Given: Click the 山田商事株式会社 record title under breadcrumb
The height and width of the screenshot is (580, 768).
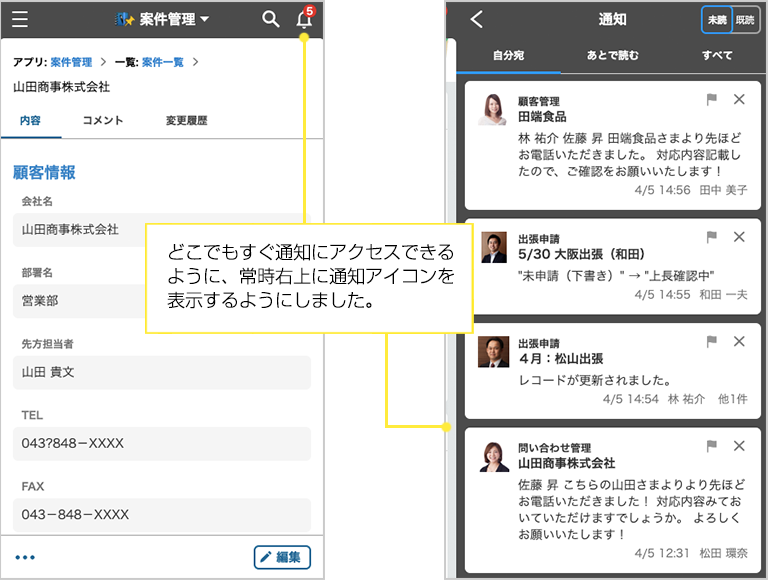Looking at the screenshot, I should pos(61,87).
